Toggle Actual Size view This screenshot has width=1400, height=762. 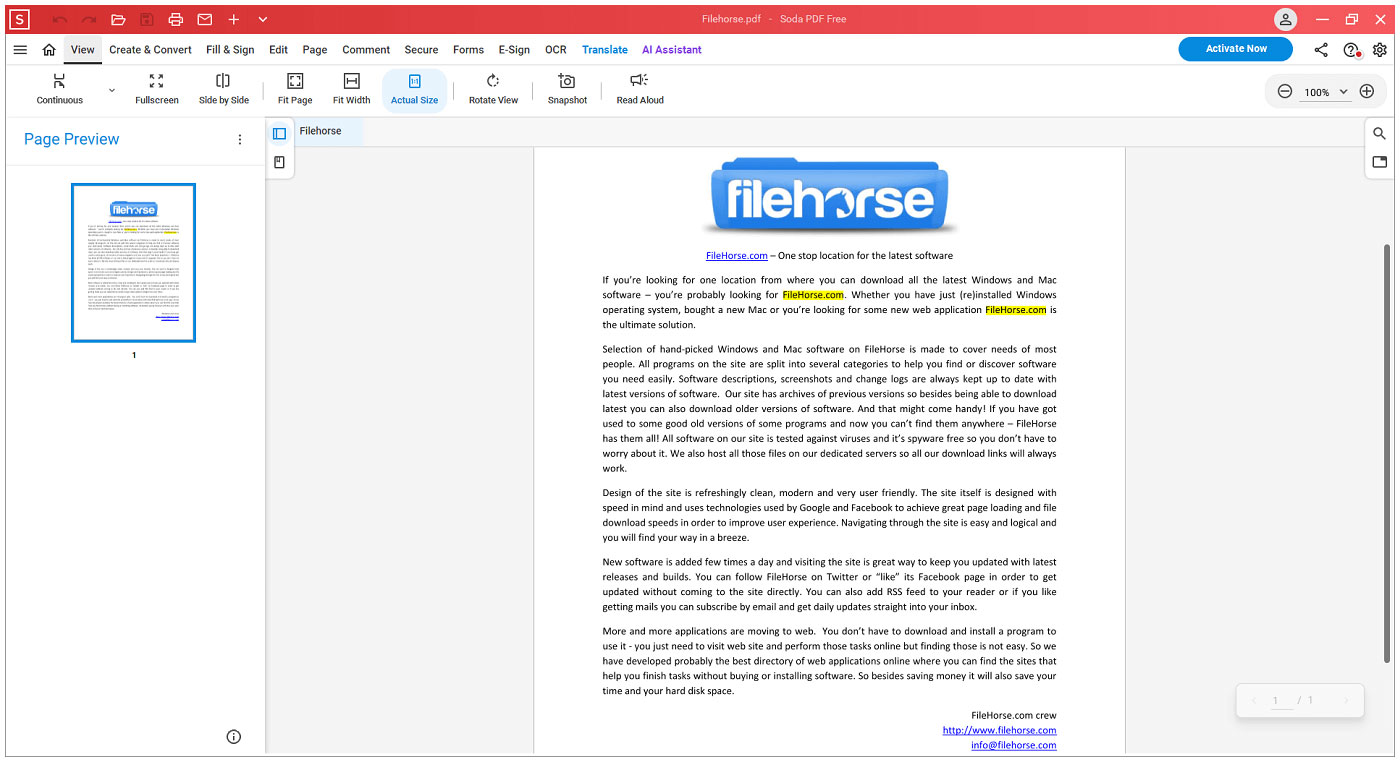click(414, 90)
